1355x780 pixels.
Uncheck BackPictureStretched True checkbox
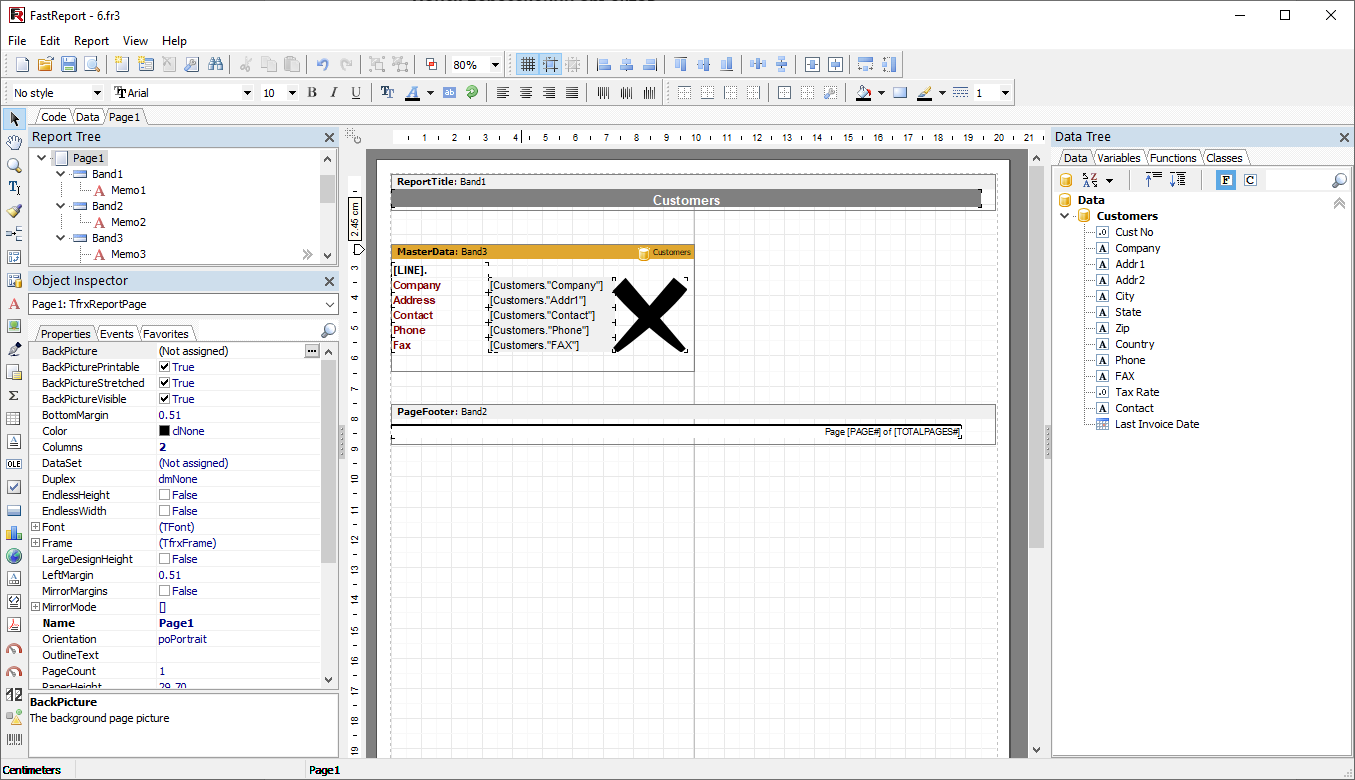pyautogui.click(x=164, y=383)
